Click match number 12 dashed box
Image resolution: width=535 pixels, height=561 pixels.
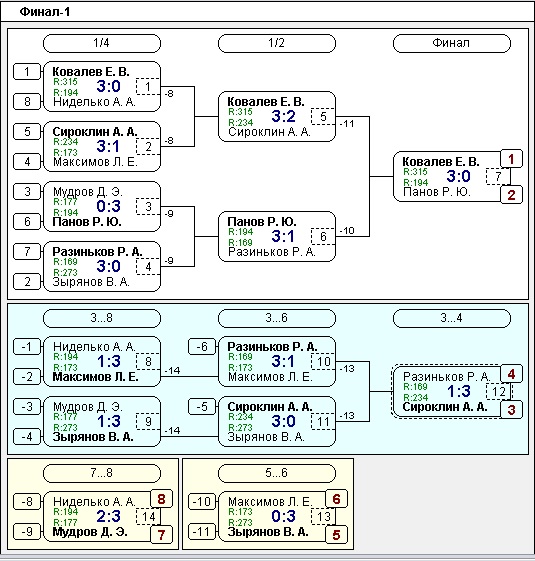[498, 391]
